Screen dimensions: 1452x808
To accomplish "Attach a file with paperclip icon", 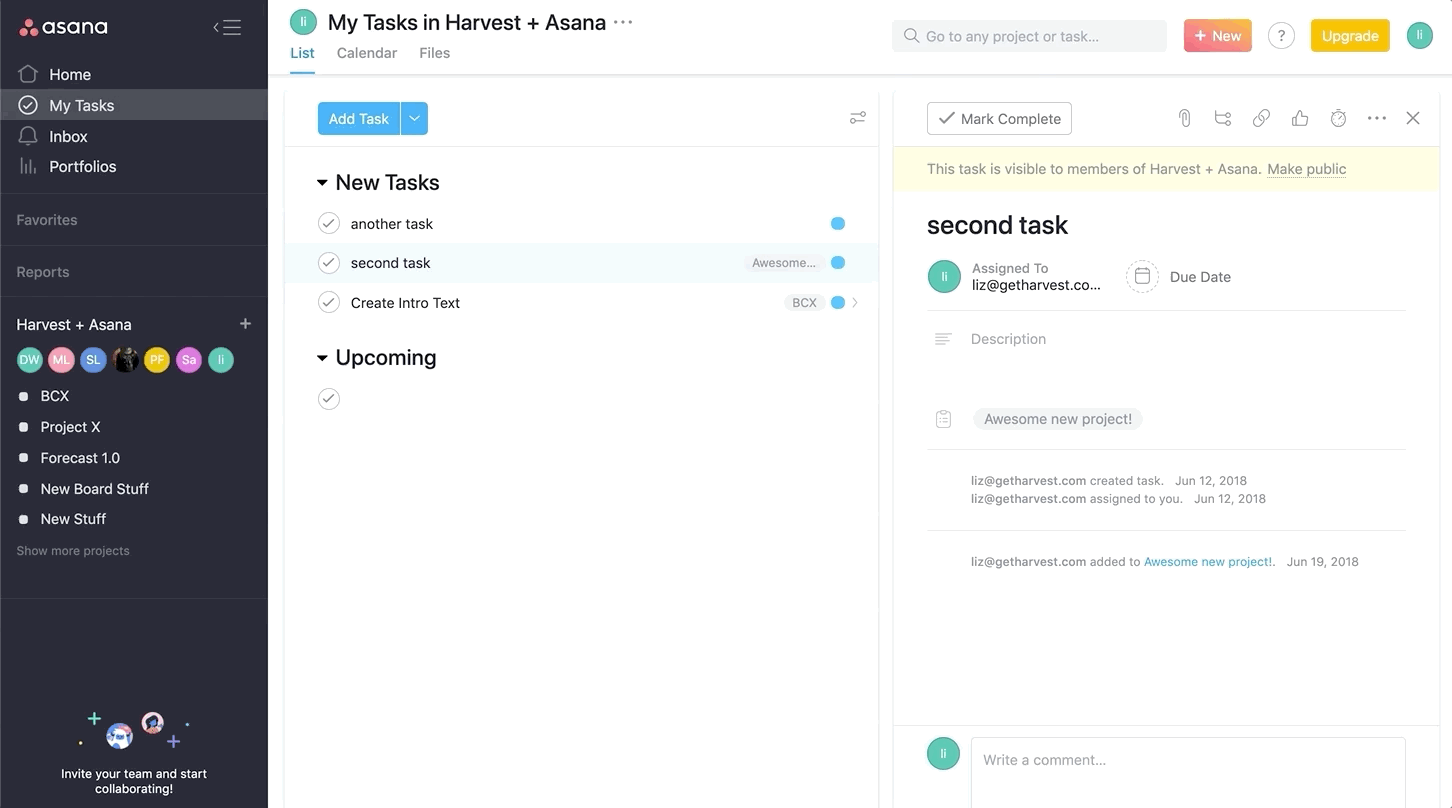I will pyautogui.click(x=1184, y=118).
